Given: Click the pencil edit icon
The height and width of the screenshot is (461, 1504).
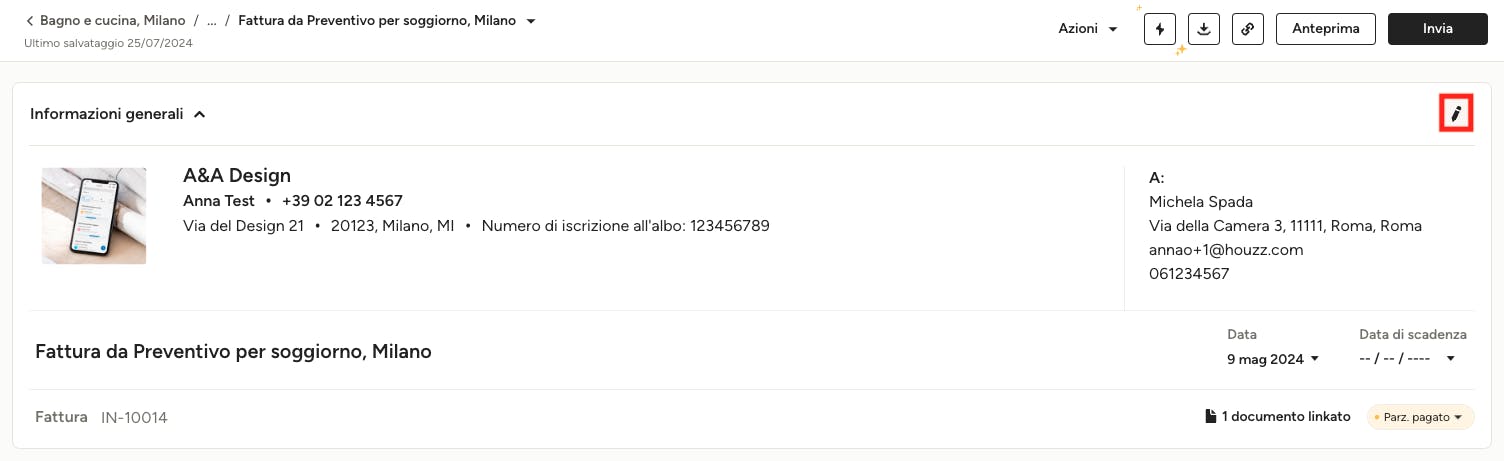Looking at the screenshot, I should (x=1455, y=114).
